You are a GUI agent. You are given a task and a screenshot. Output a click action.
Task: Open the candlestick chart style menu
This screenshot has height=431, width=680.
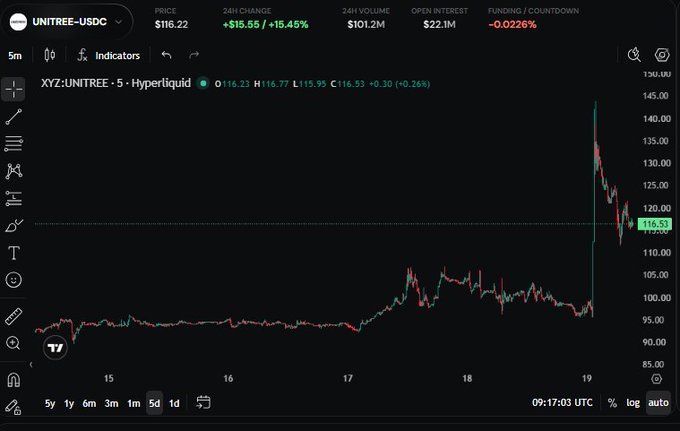[49, 55]
